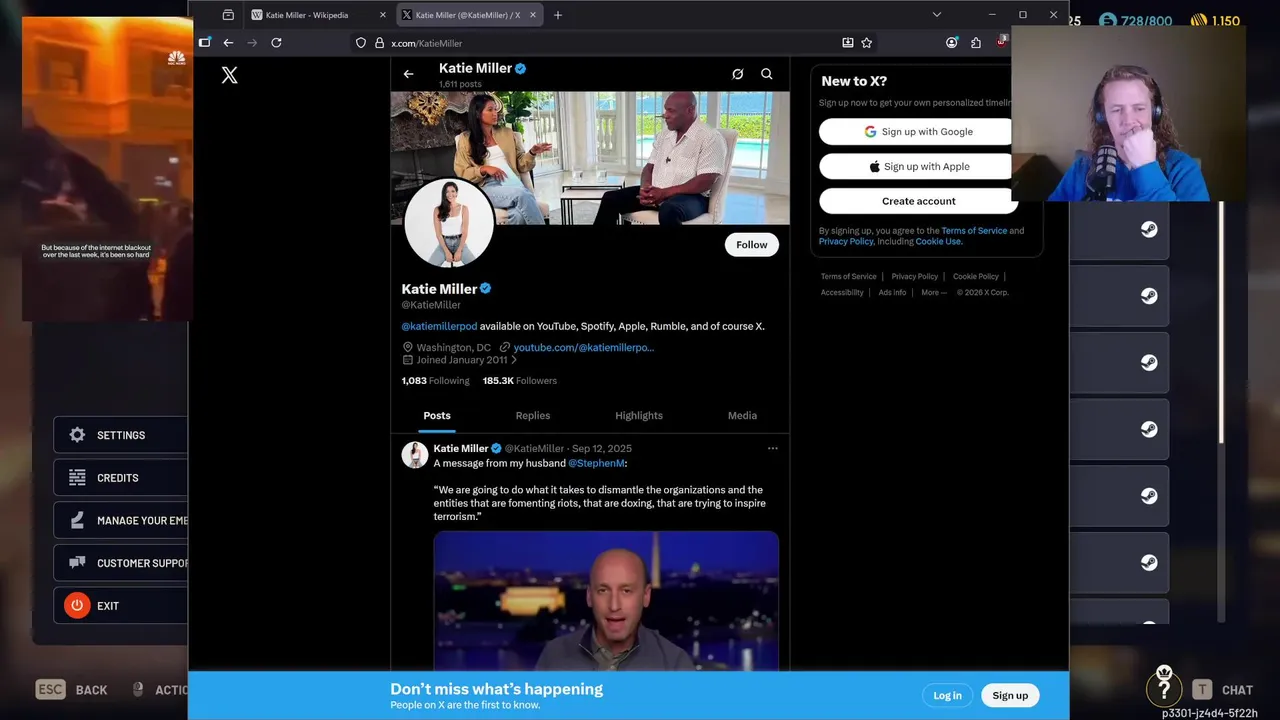Click the icon left of bookmark star
This screenshot has width=1280, height=720.
(848, 43)
